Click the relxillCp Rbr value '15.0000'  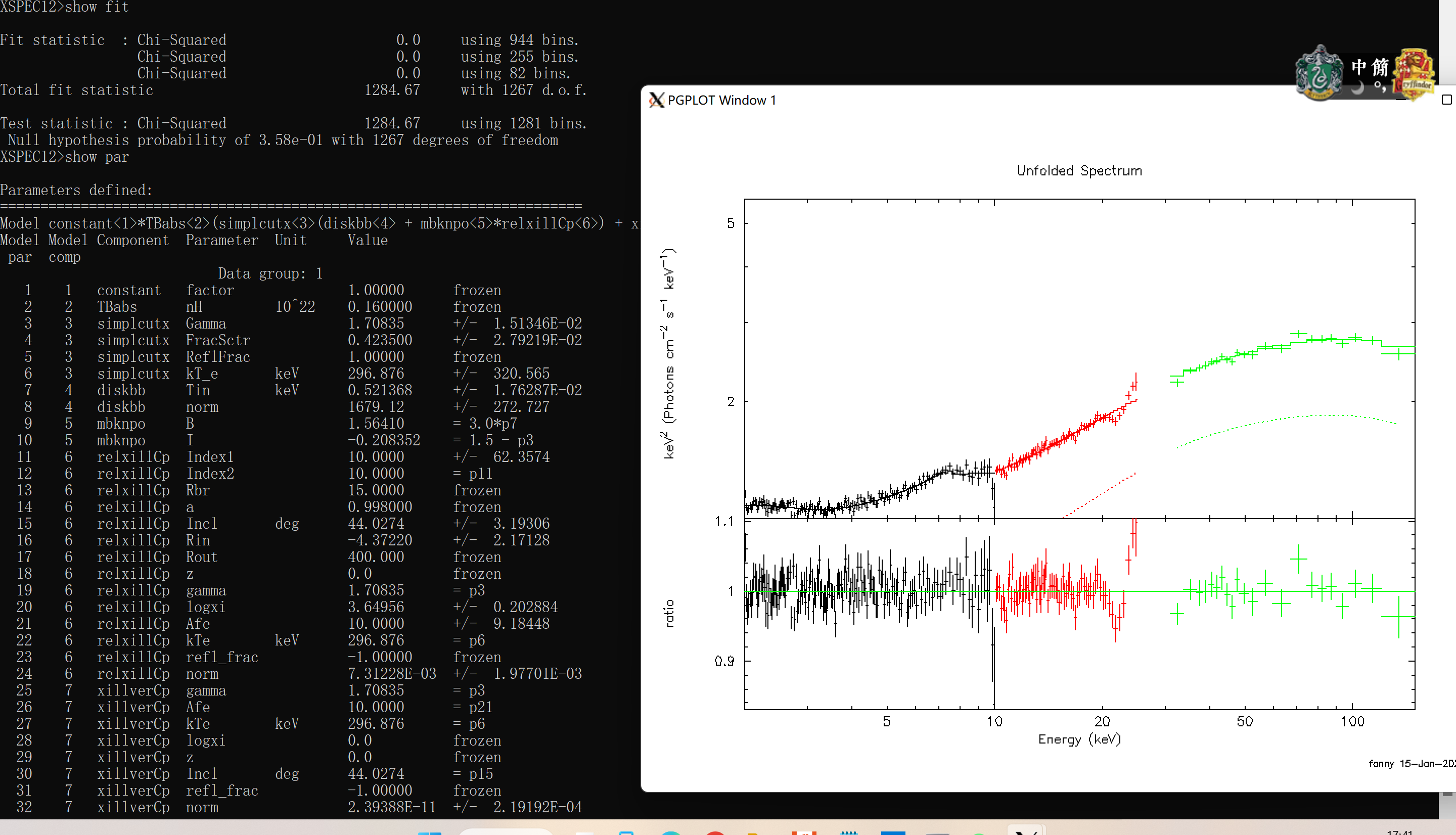[376, 490]
